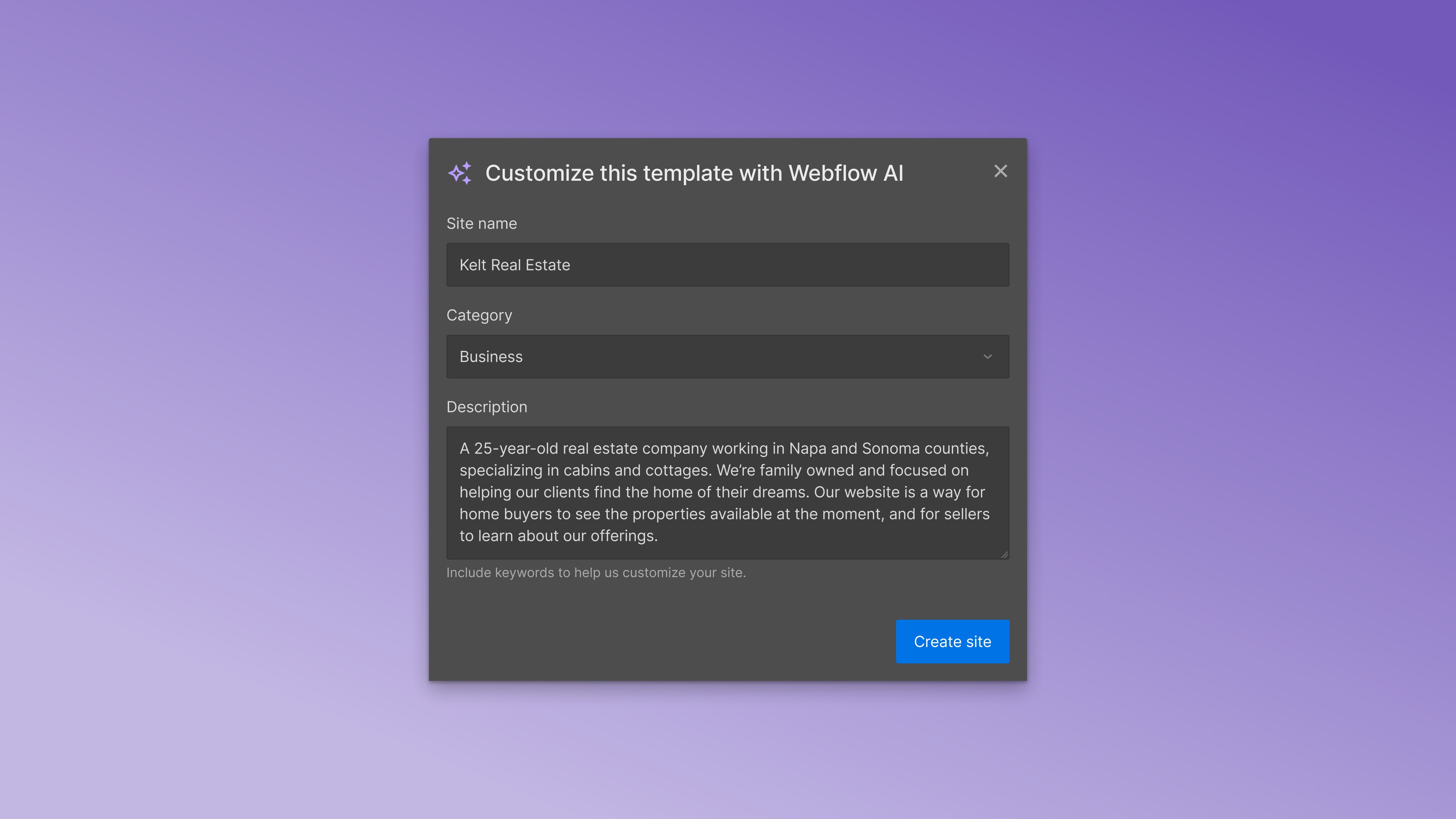Click the Create site button

[x=952, y=641]
